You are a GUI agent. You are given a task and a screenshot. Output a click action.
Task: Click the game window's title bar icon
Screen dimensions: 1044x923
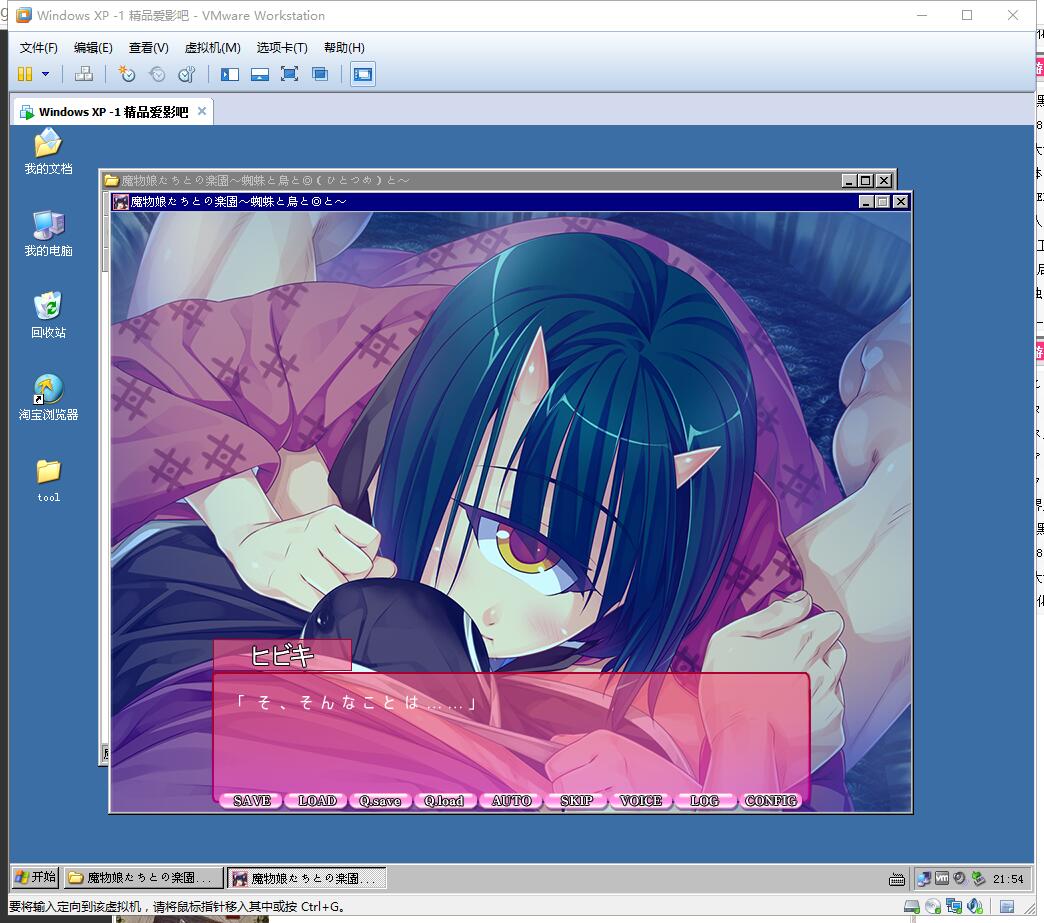pos(121,202)
